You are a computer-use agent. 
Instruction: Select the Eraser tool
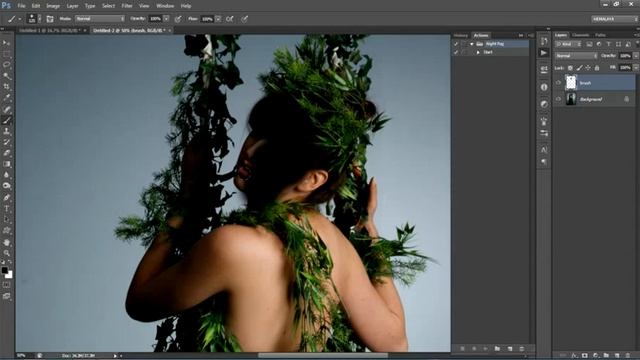click(7, 153)
